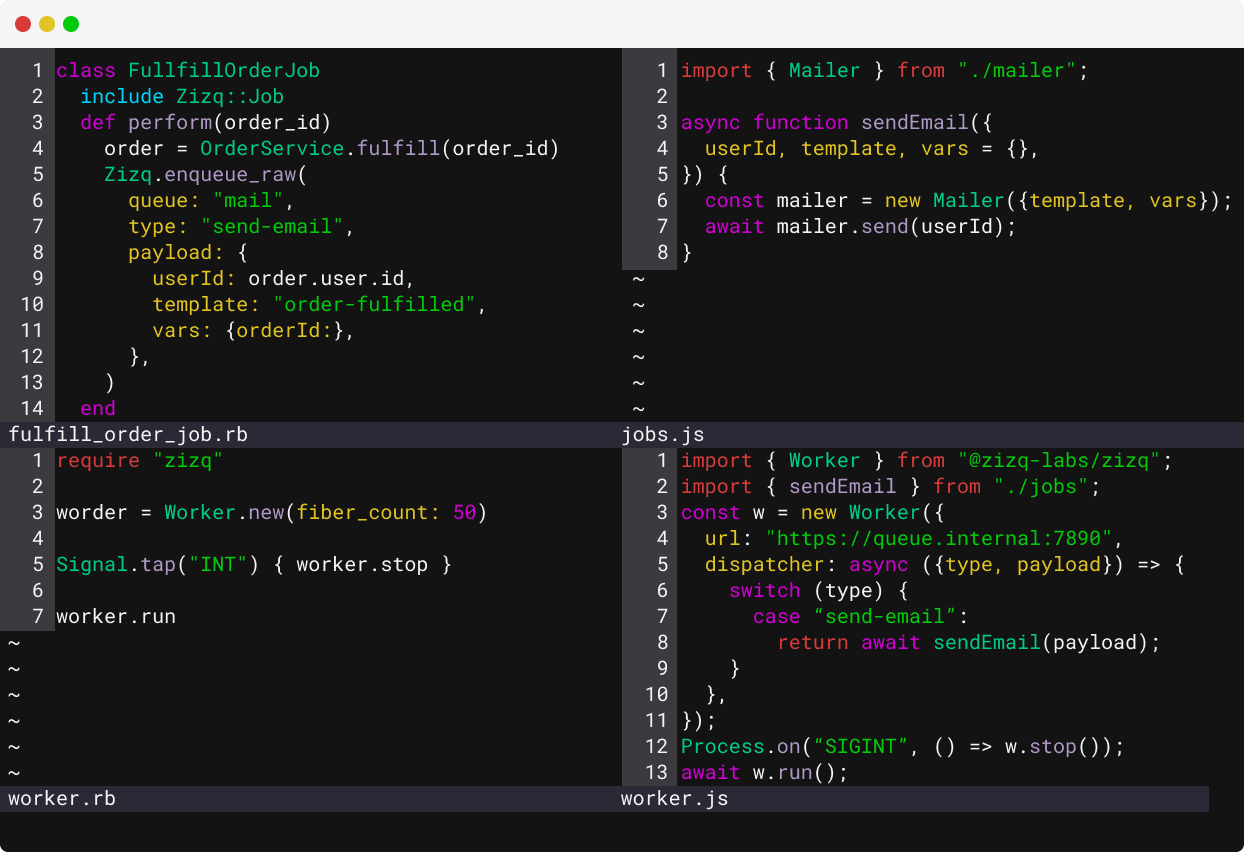Click the green maximize window button
Screen dimensions: 1244x852
pos(71,24)
